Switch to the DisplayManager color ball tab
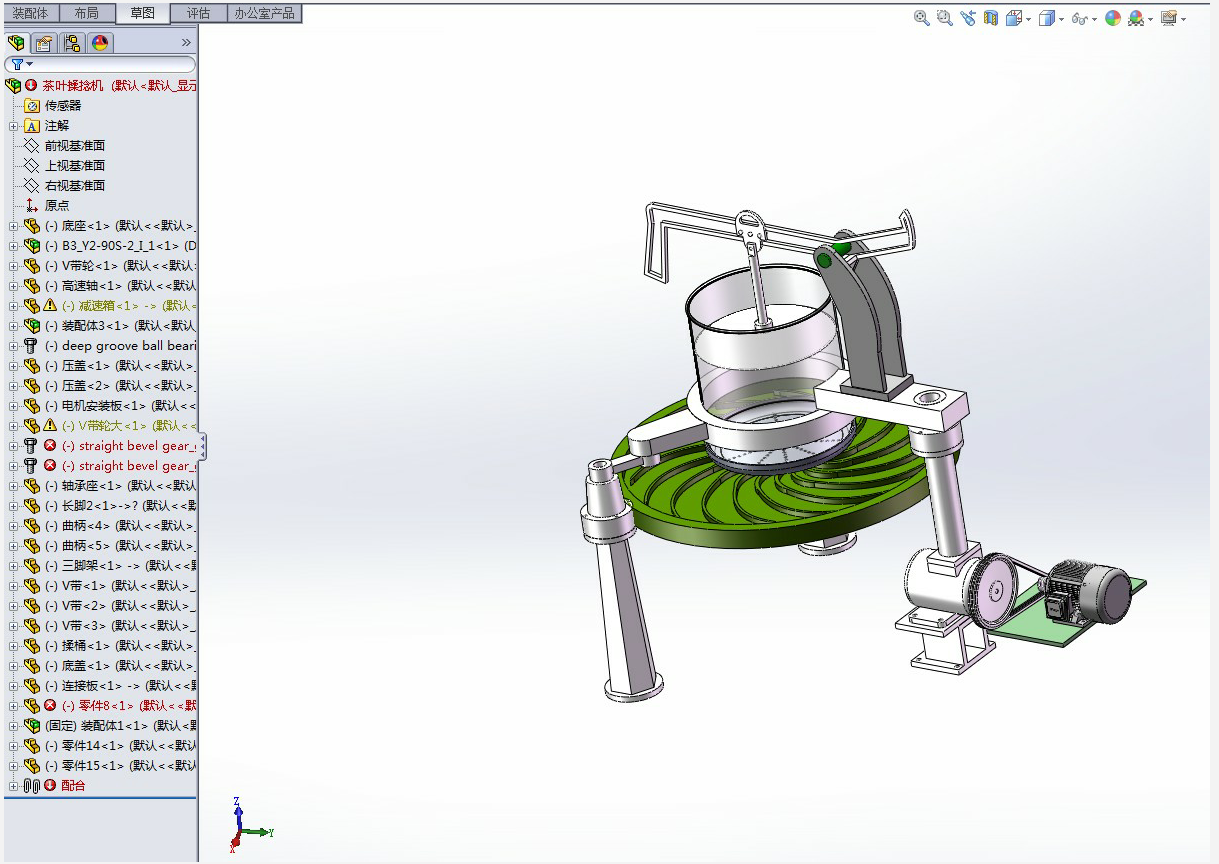Image resolution: width=1219 pixels, height=864 pixels. tap(100, 43)
